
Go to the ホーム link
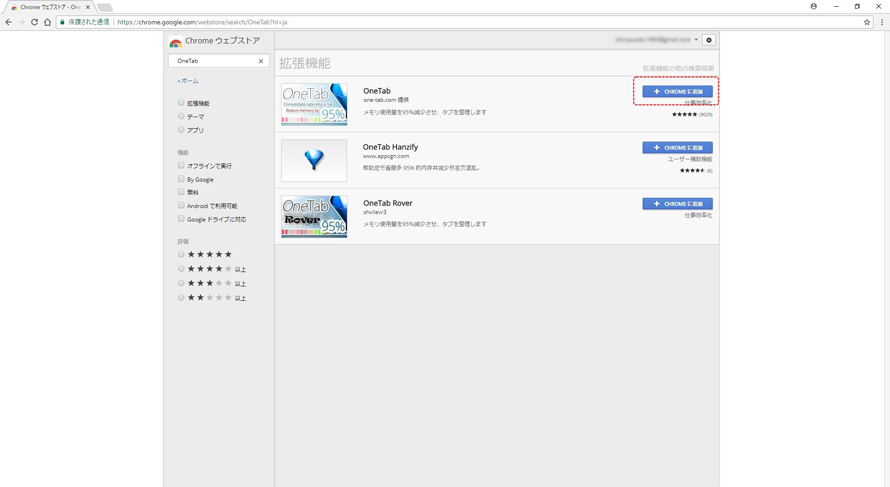pyautogui.click(x=188, y=81)
